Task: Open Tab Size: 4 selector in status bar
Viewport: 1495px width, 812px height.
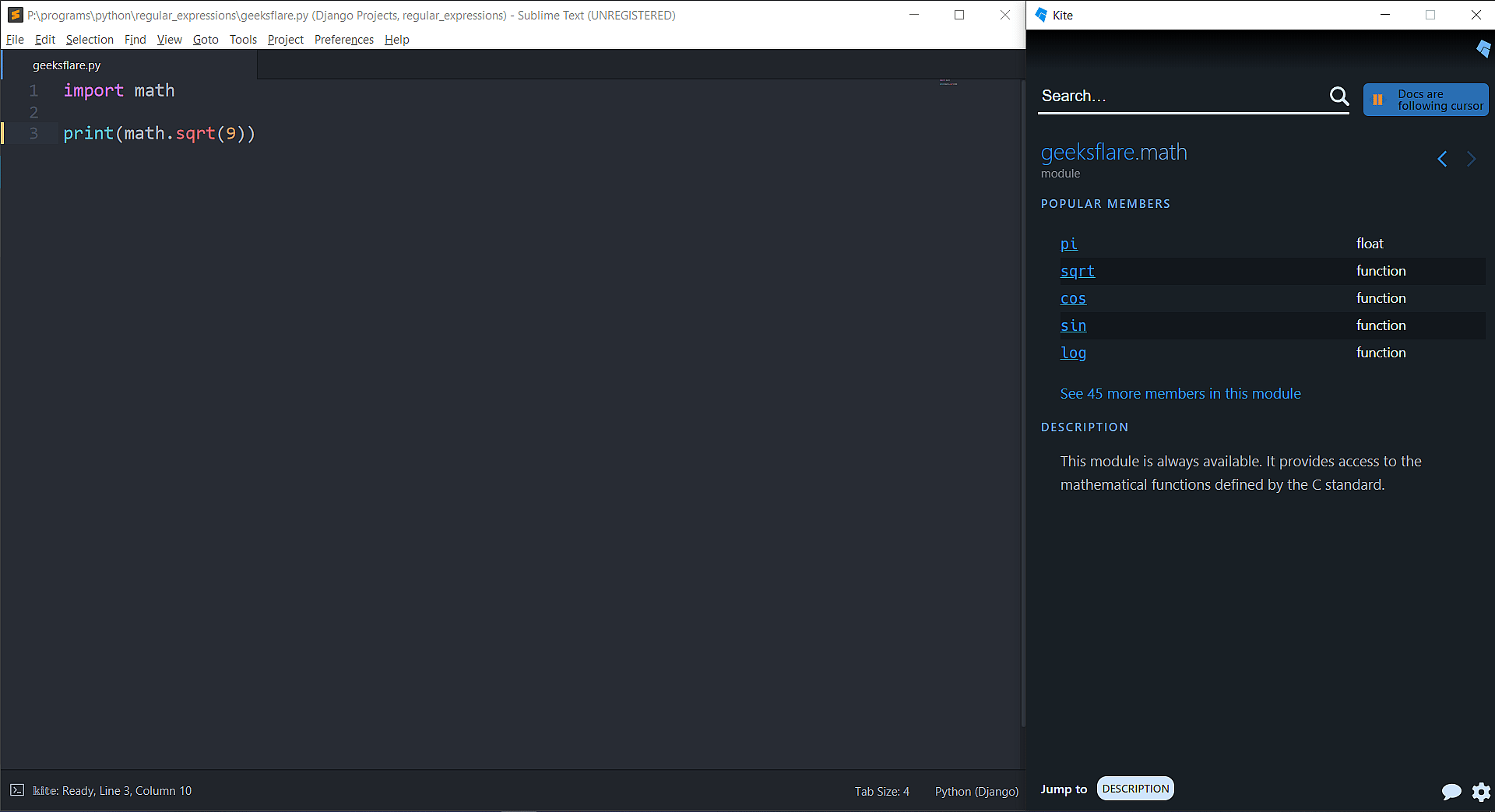Action: point(881,791)
